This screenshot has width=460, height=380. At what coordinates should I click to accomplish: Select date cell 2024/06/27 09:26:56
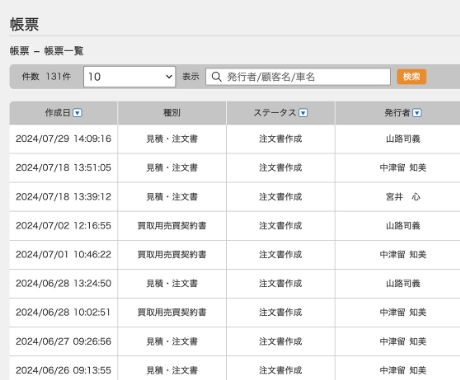pyautogui.click(x=63, y=341)
